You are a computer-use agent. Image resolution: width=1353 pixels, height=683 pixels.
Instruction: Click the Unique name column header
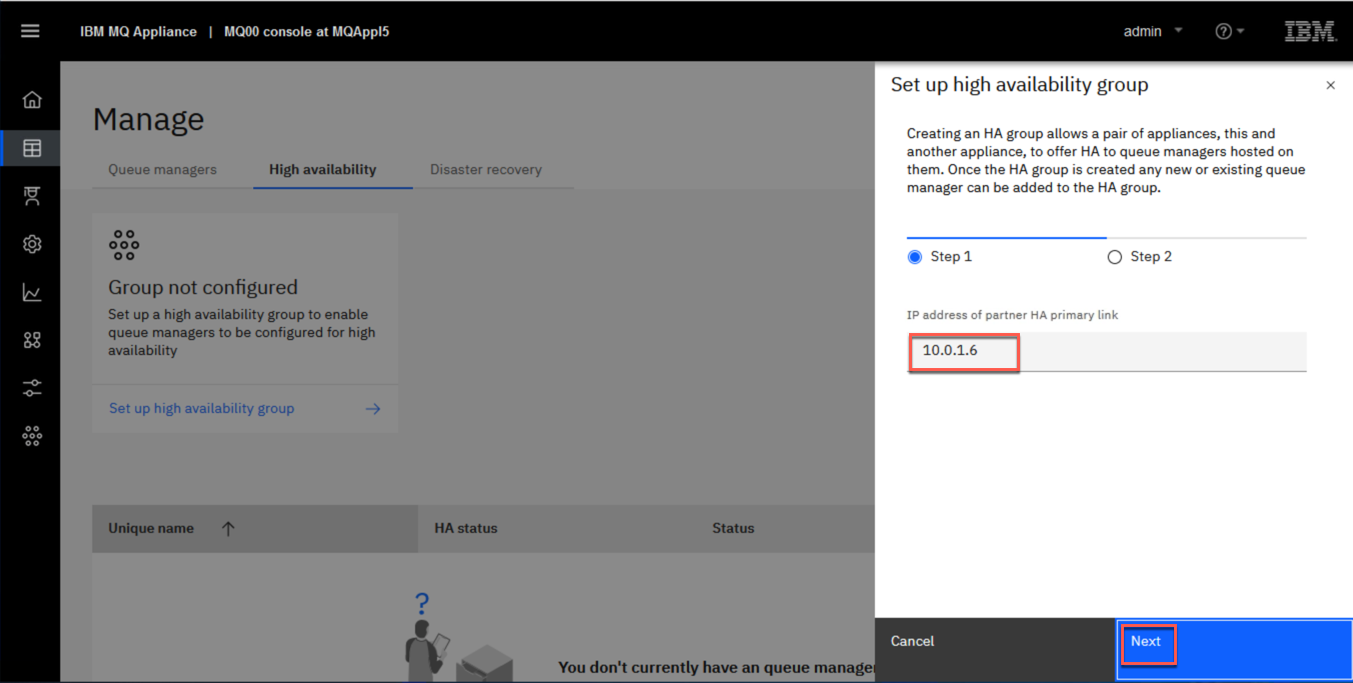[151, 528]
